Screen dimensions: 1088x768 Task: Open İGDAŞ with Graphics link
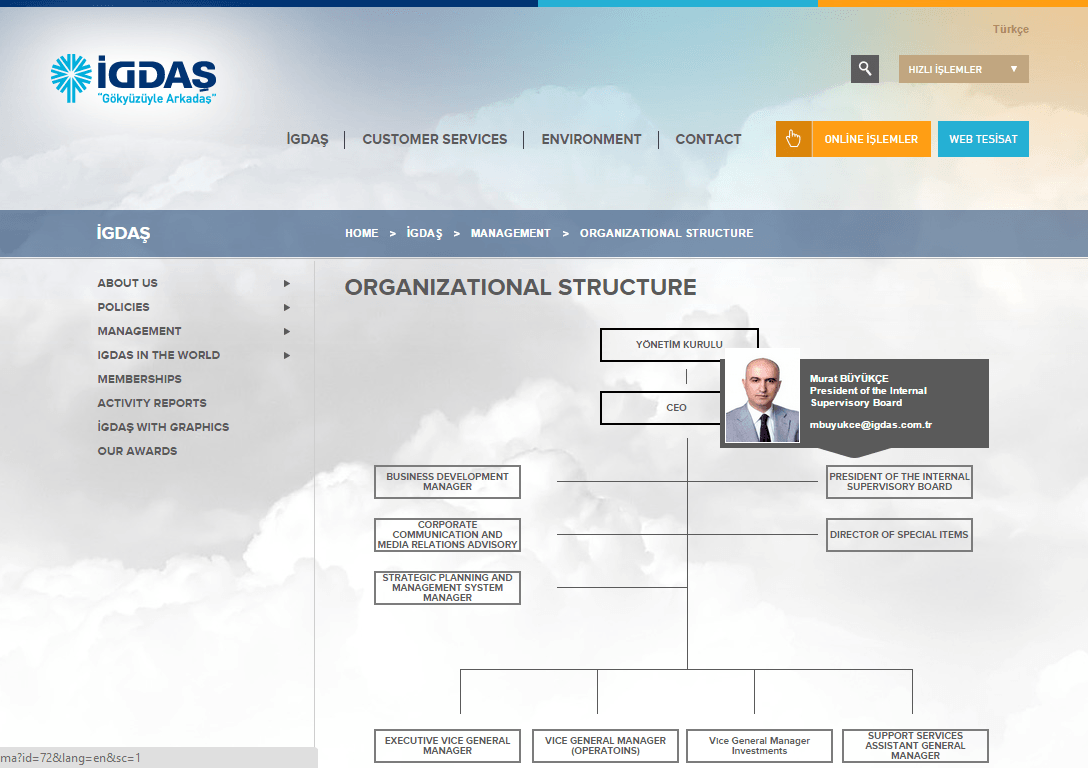click(163, 427)
